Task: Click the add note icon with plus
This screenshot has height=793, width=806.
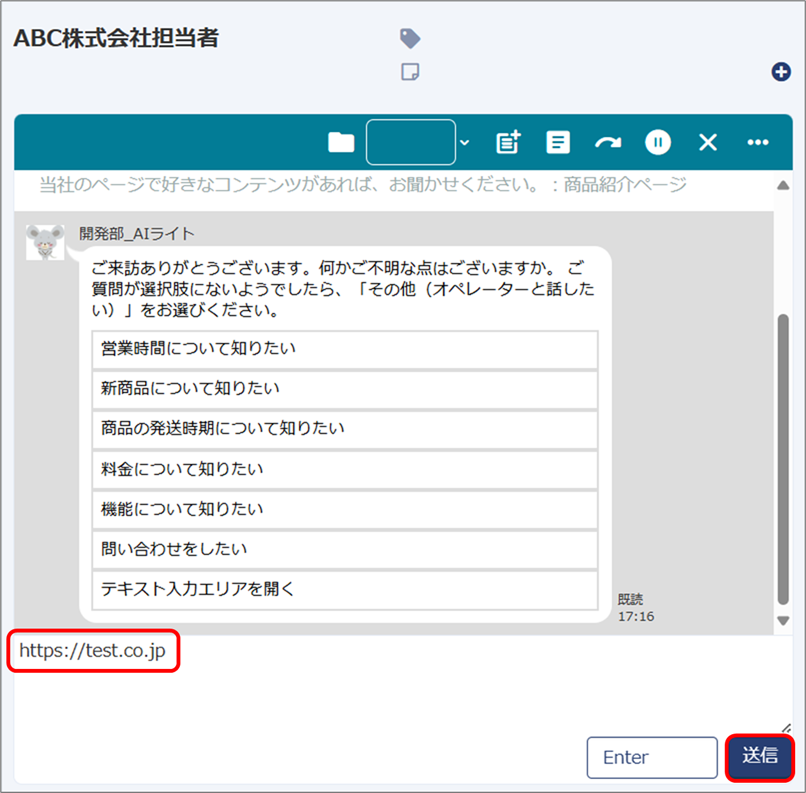Action: 508,142
